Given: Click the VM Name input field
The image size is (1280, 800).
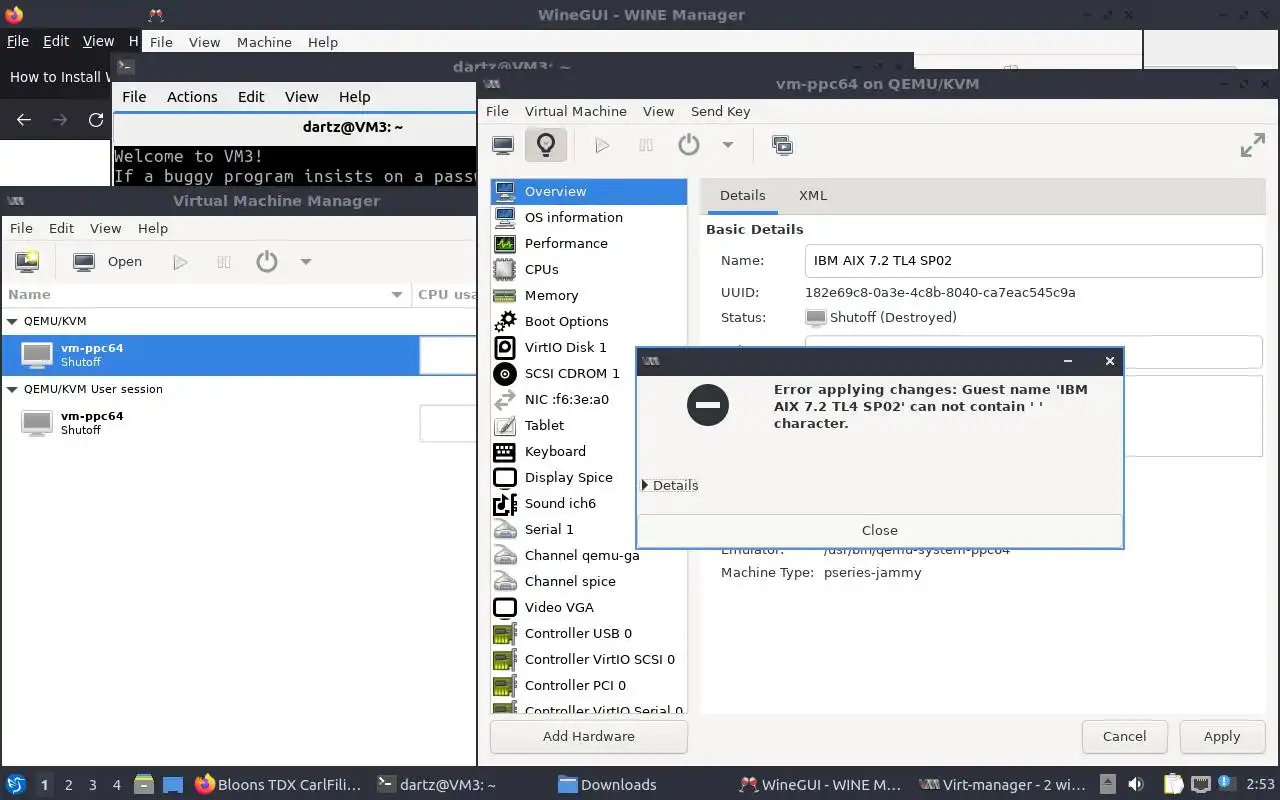Looking at the screenshot, I should coord(1033,260).
